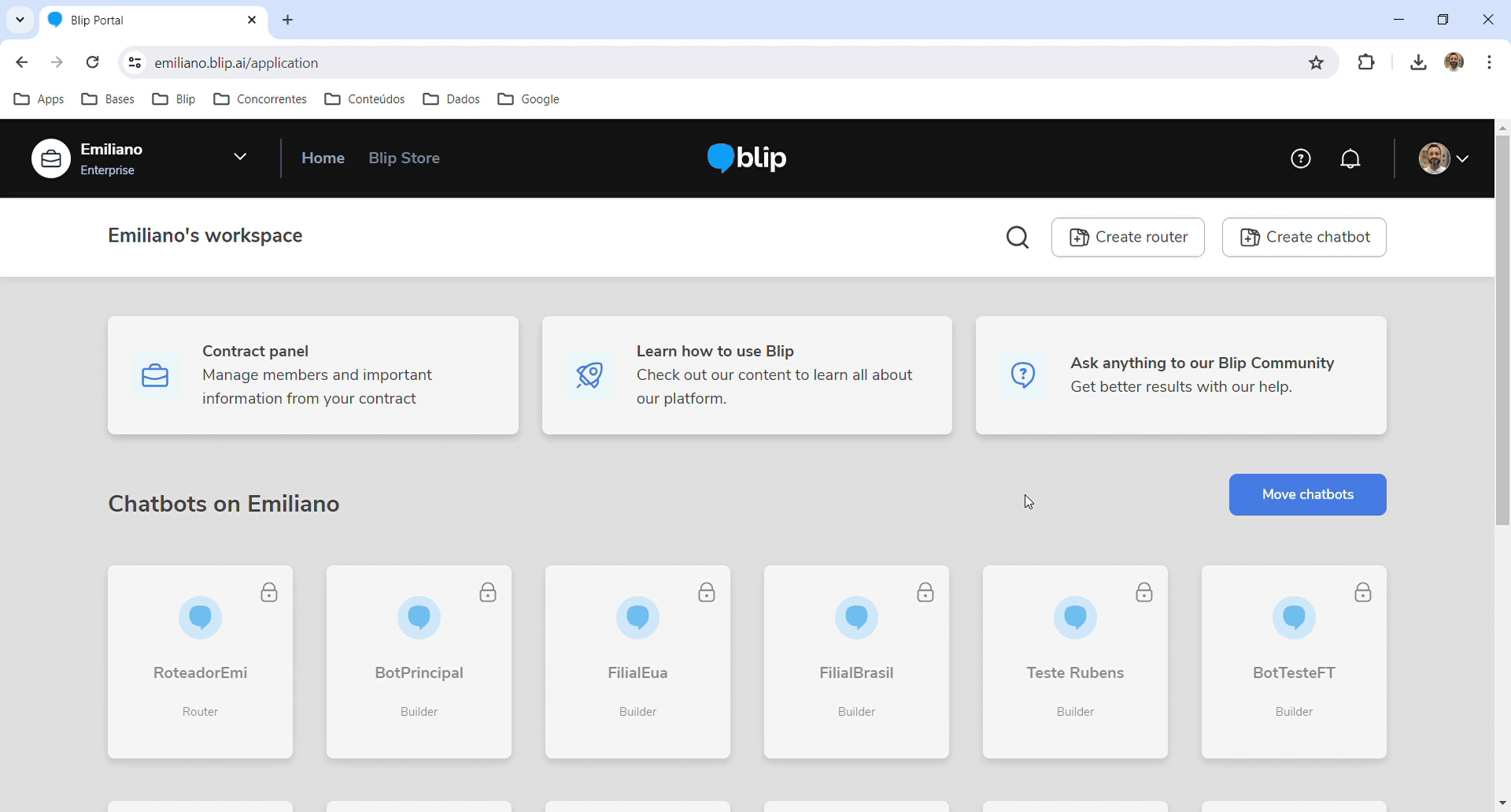
Task: Open the user profile avatar menu
Action: point(1444,159)
